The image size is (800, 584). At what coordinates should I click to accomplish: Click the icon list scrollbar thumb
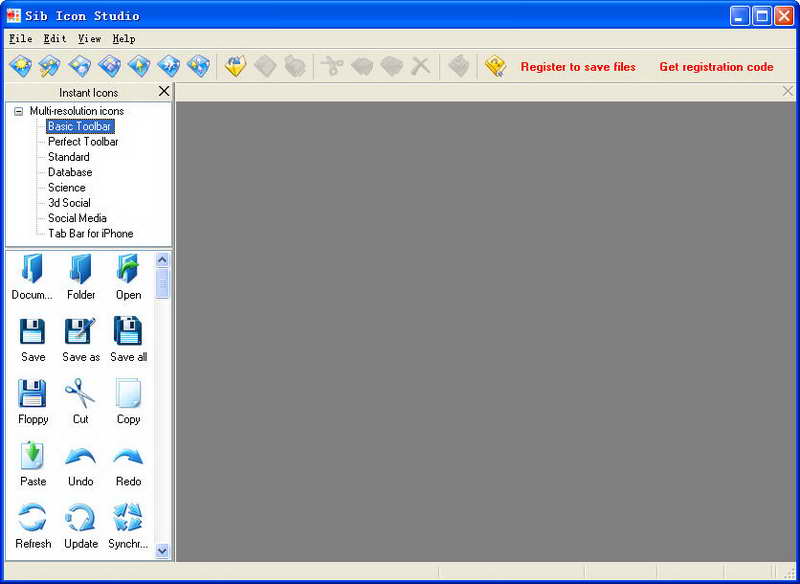coord(162,283)
